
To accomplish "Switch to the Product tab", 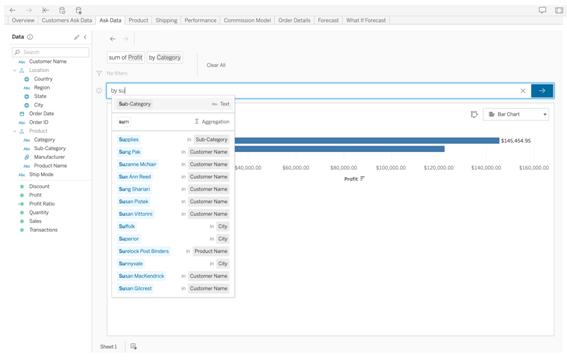I will 138,20.
